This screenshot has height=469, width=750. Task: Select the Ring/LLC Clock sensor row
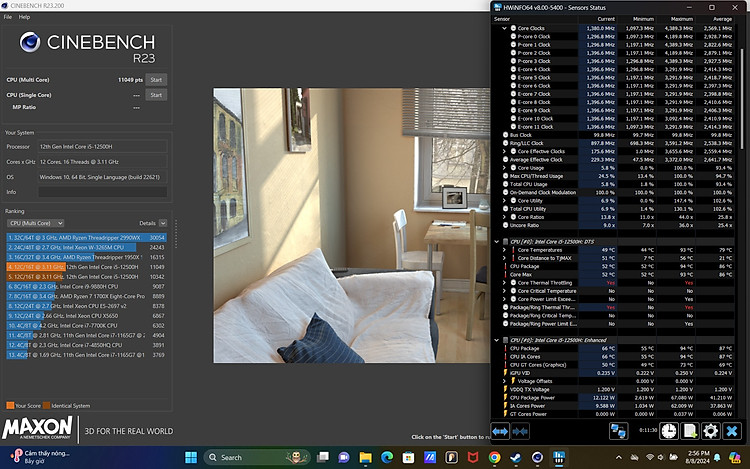[615, 143]
